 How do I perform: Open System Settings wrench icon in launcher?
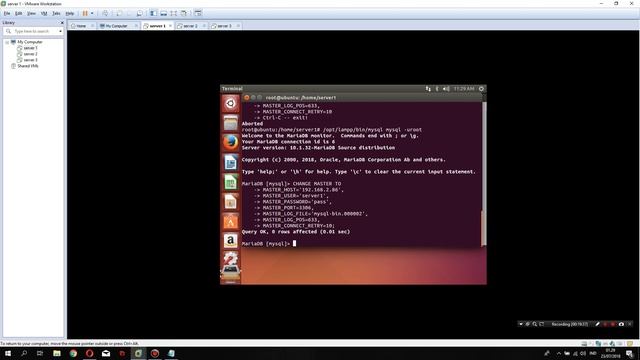(x=230, y=258)
